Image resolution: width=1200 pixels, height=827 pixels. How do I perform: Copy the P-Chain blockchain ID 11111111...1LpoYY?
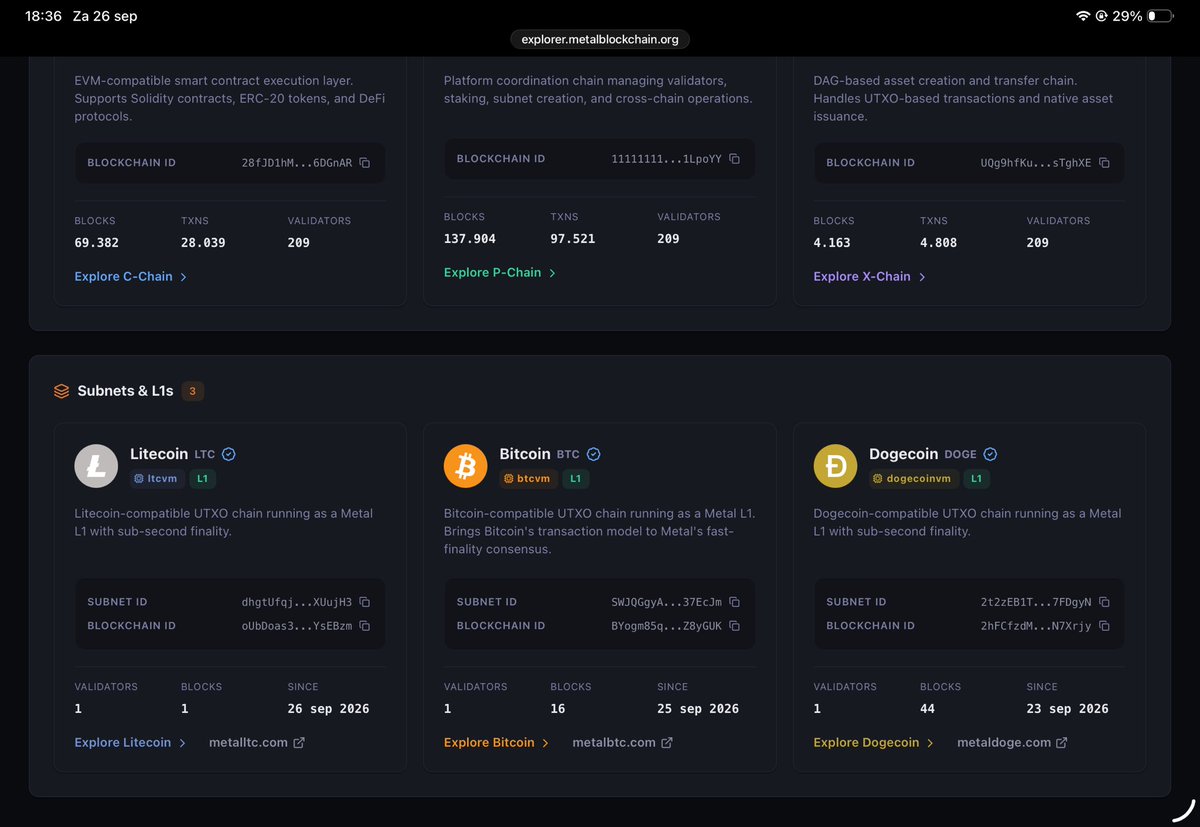point(735,159)
